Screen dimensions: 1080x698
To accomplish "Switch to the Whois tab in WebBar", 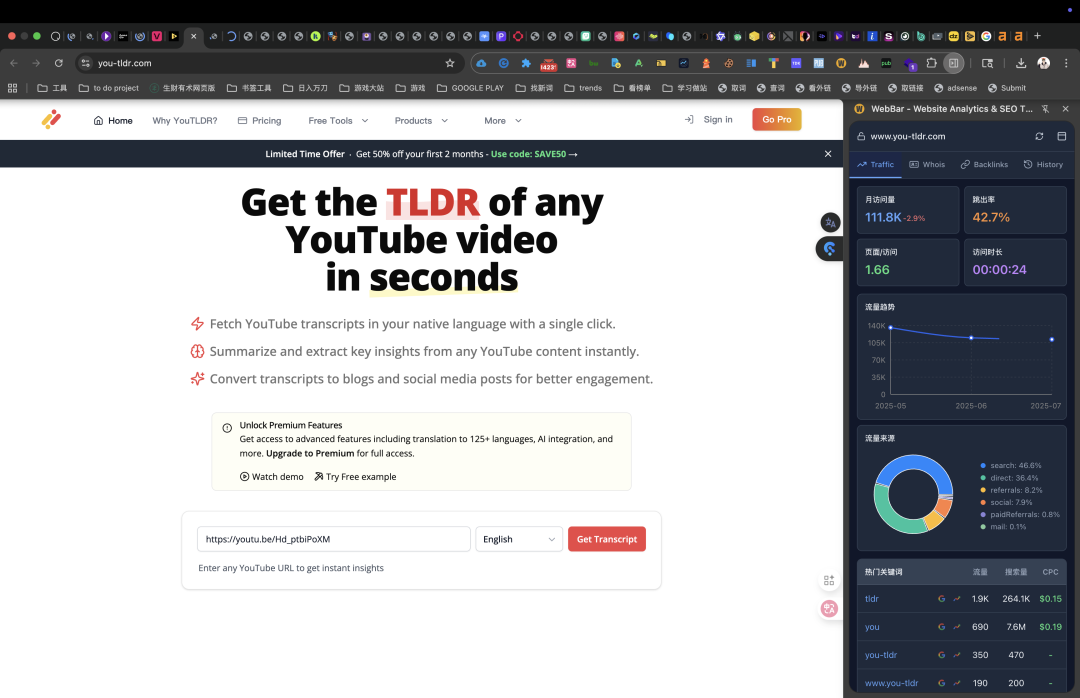I will coord(927,165).
